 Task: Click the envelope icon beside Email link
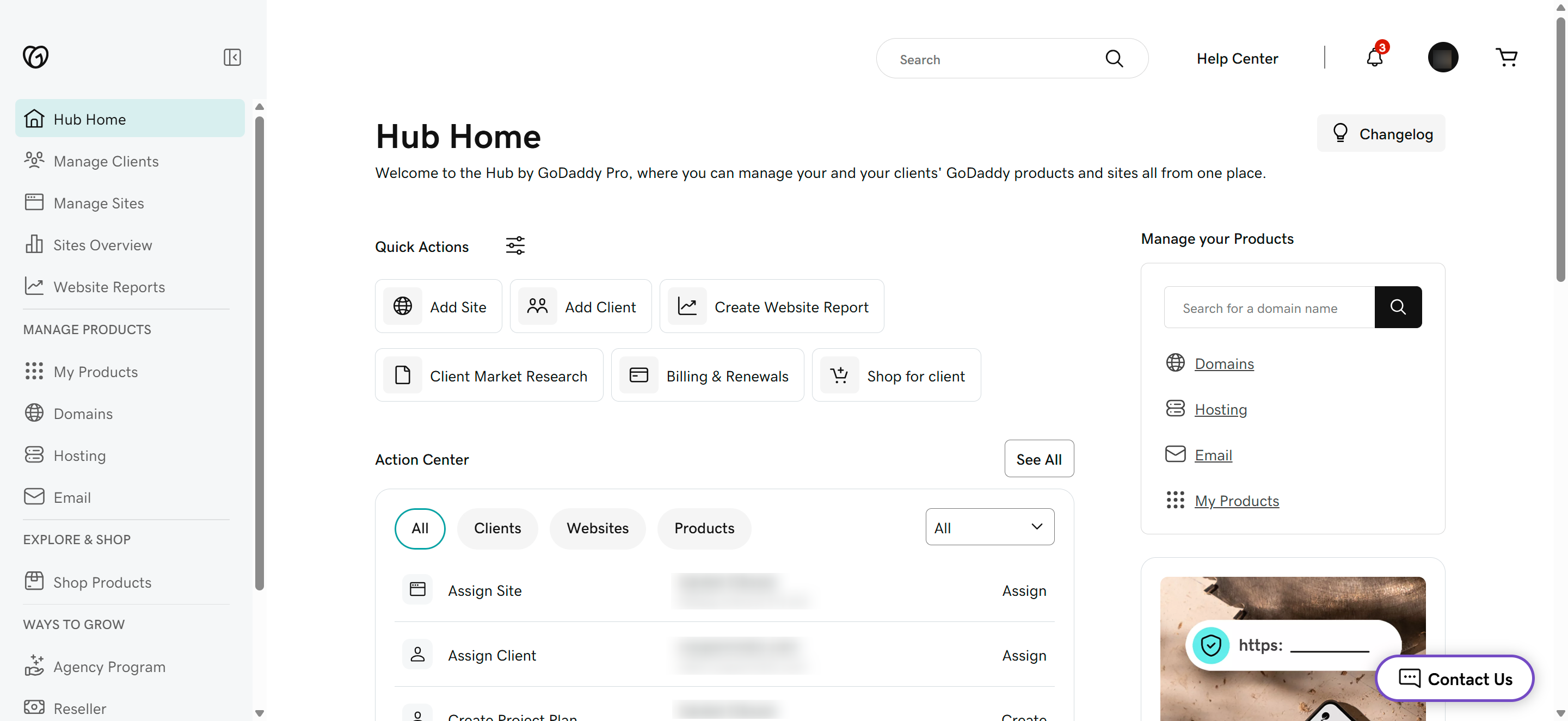(x=1175, y=454)
